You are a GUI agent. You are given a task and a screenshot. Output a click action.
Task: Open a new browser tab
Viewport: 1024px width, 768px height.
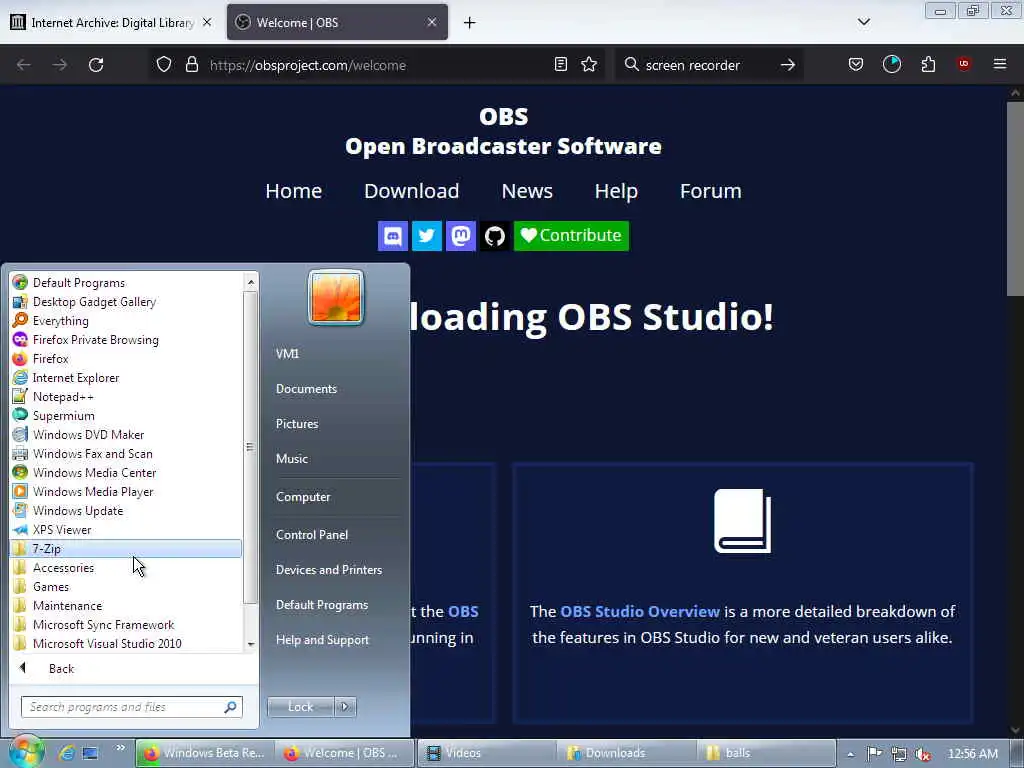[470, 23]
